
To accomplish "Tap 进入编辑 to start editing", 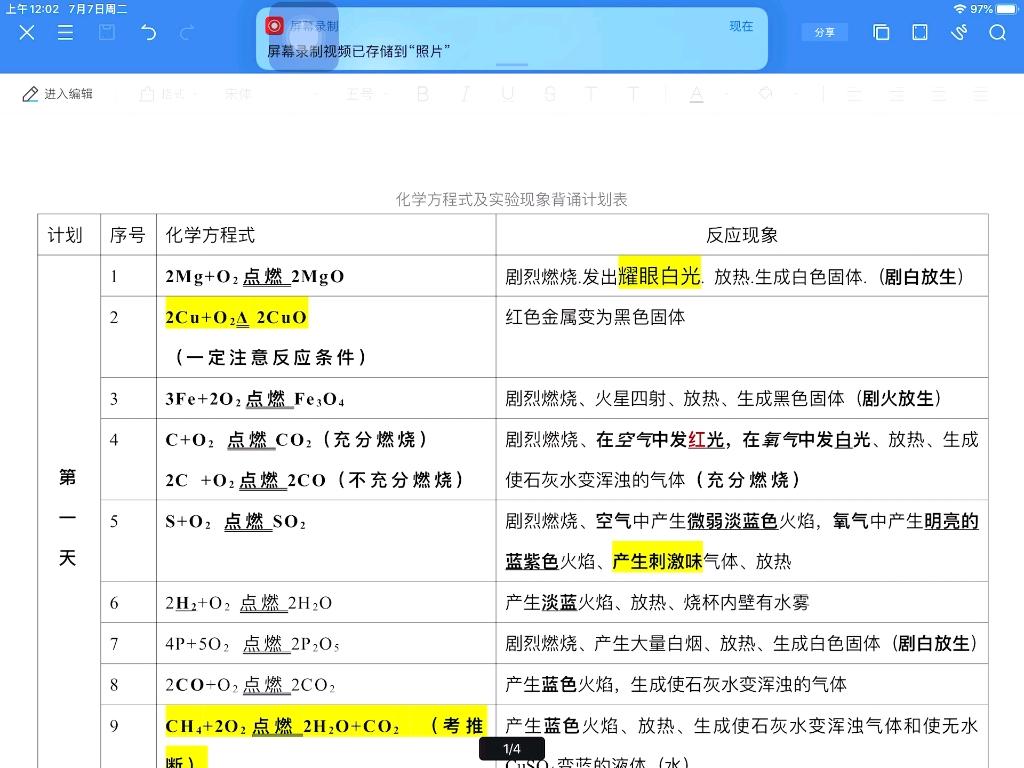I will pyautogui.click(x=57, y=93).
